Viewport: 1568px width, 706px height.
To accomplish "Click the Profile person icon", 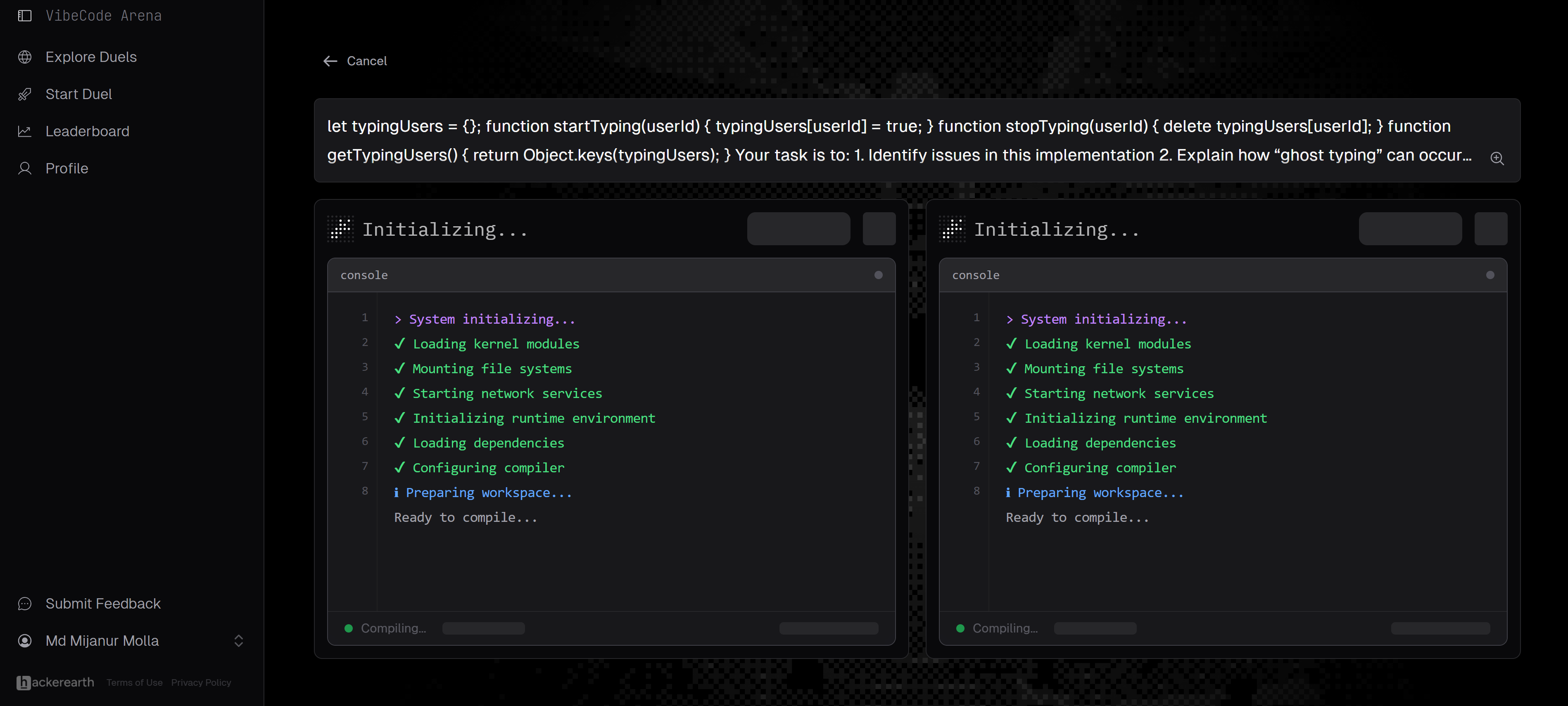I will tap(25, 168).
